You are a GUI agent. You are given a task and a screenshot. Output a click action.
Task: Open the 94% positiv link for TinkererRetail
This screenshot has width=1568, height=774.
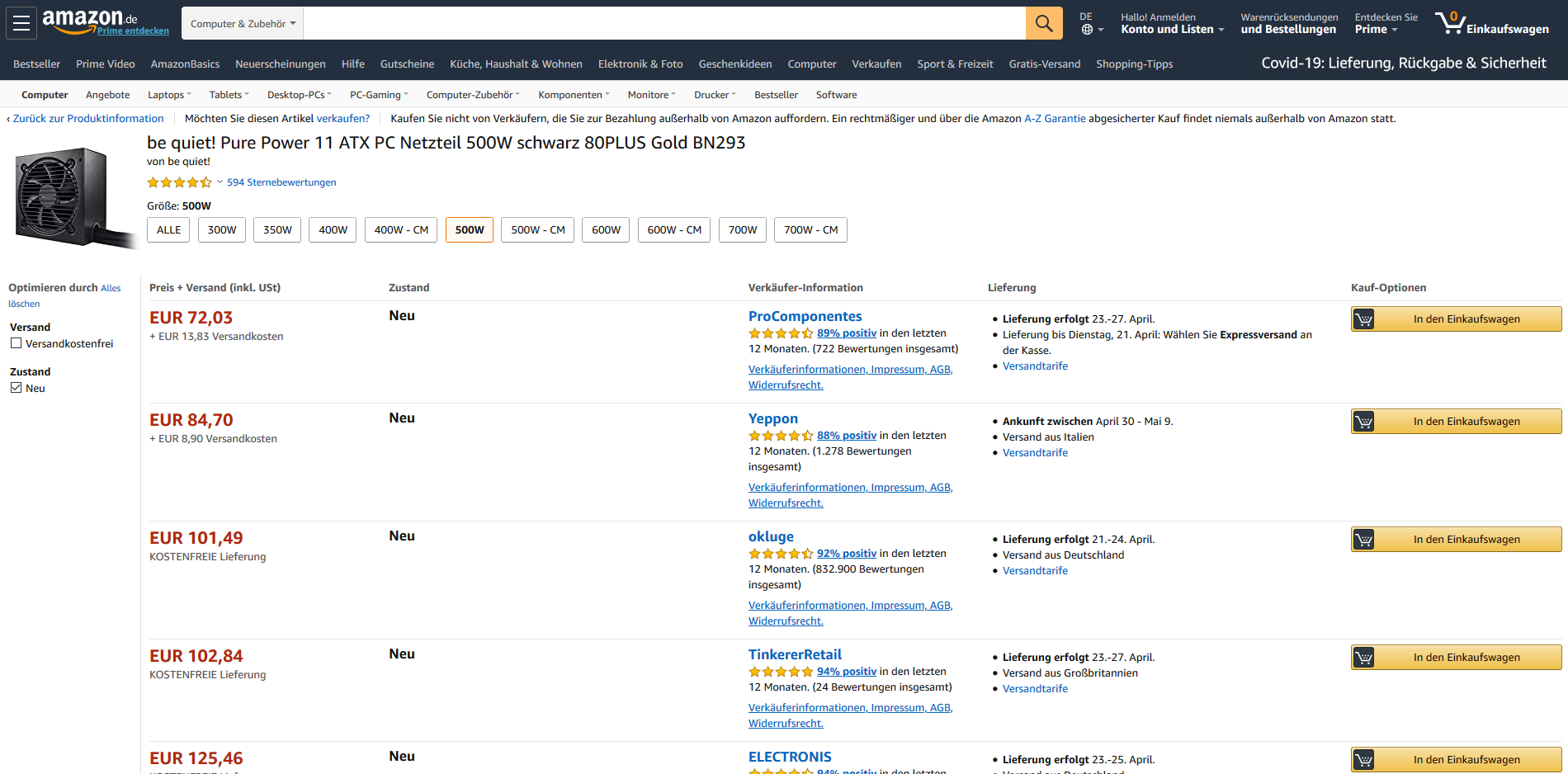click(847, 672)
